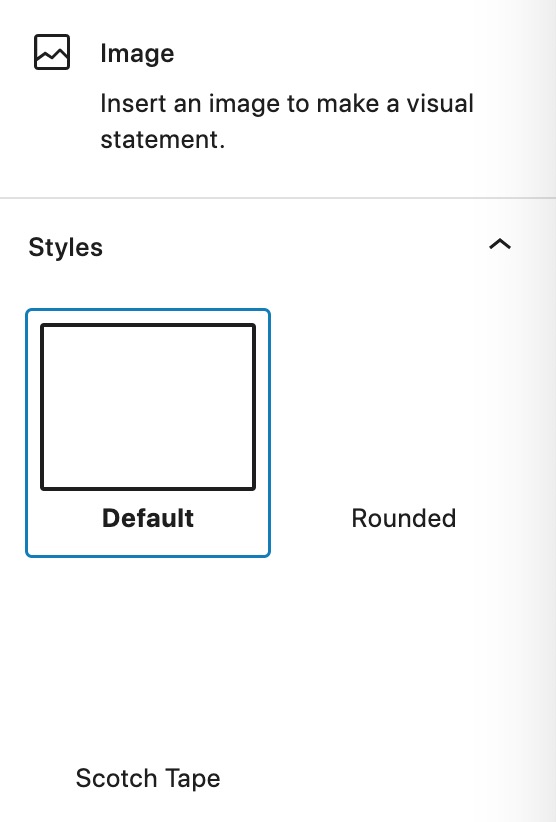Click the divider line below block description

pyautogui.click(x=278, y=198)
